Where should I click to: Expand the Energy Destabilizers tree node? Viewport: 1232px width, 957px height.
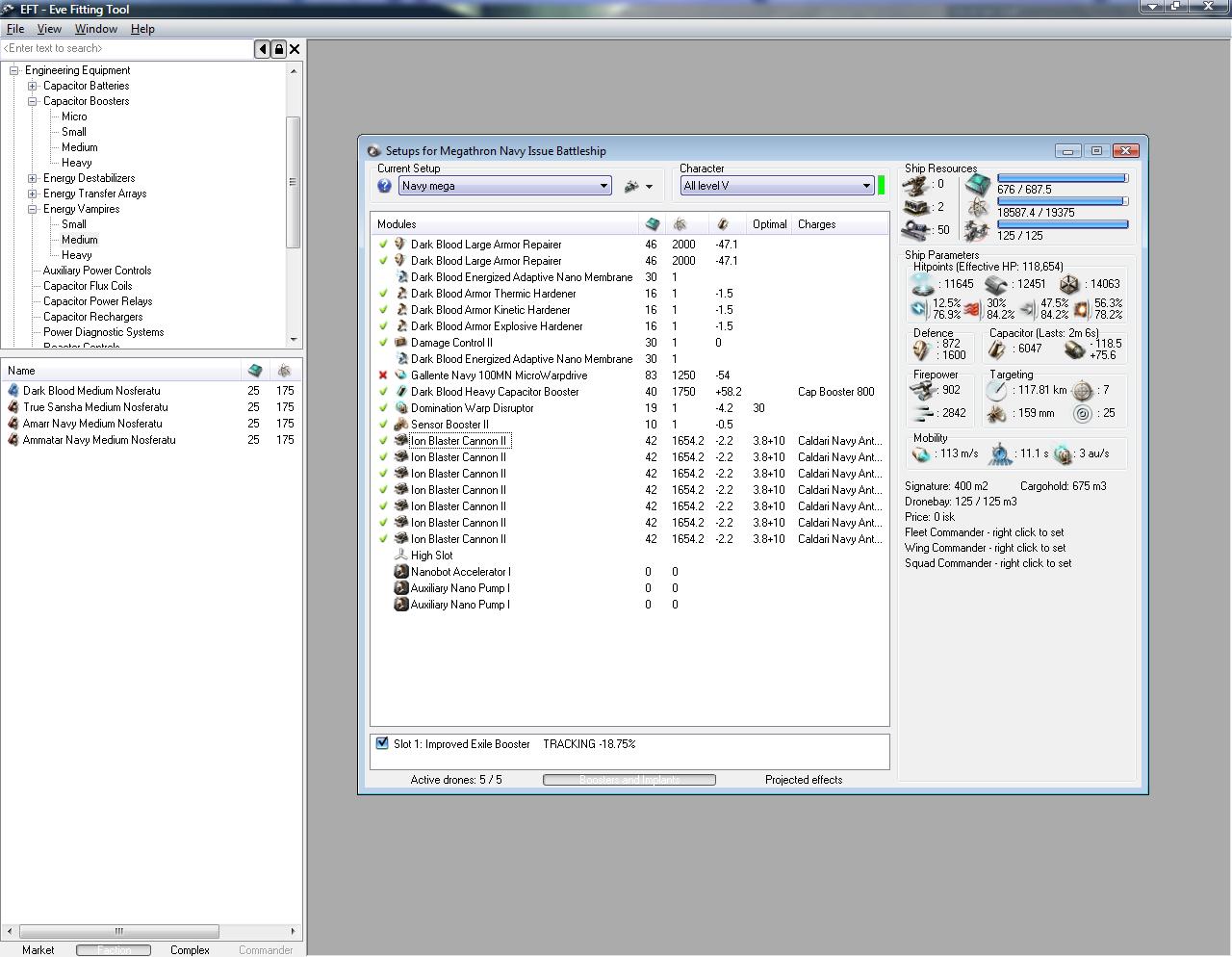pos(33,178)
